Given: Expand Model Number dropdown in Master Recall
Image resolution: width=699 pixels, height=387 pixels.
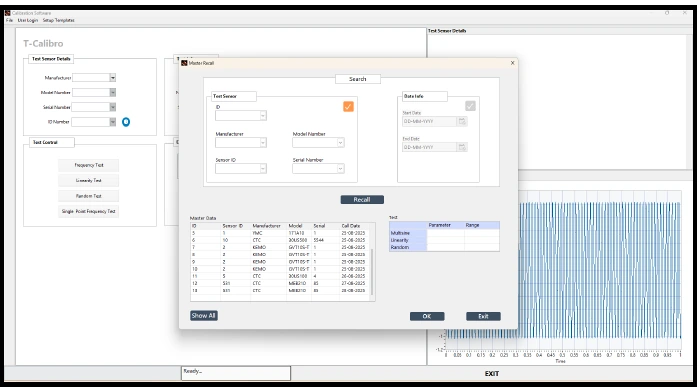Looking at the screenshot, I should [x=340, y=143].
